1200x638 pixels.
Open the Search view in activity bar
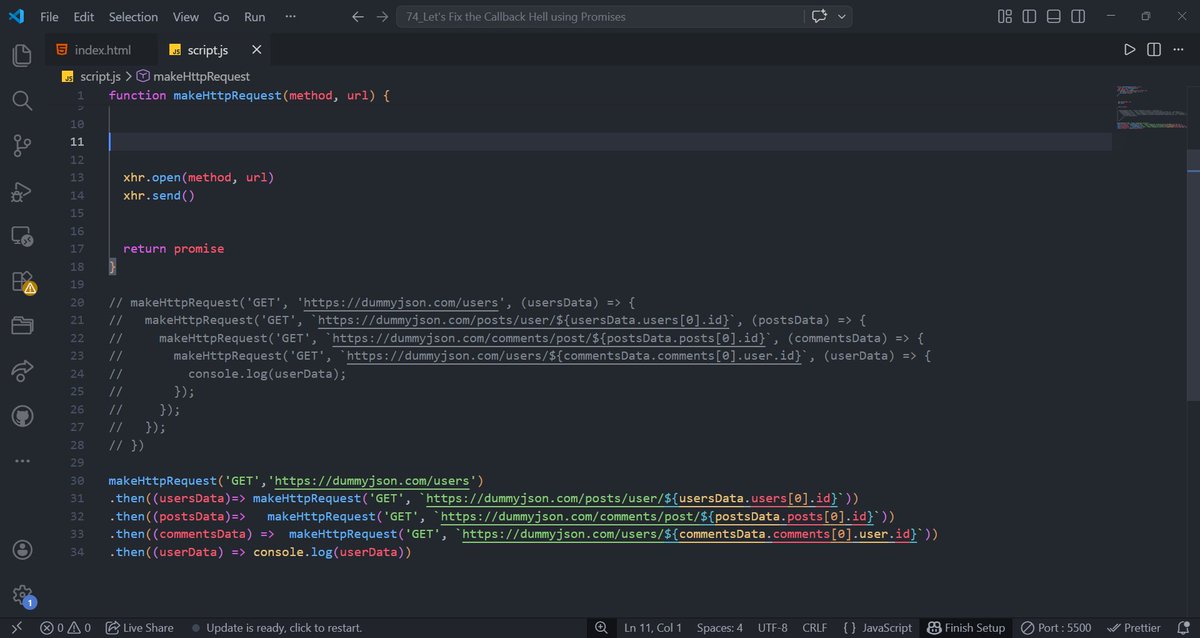pyautogui.click(x=22, y=100)
